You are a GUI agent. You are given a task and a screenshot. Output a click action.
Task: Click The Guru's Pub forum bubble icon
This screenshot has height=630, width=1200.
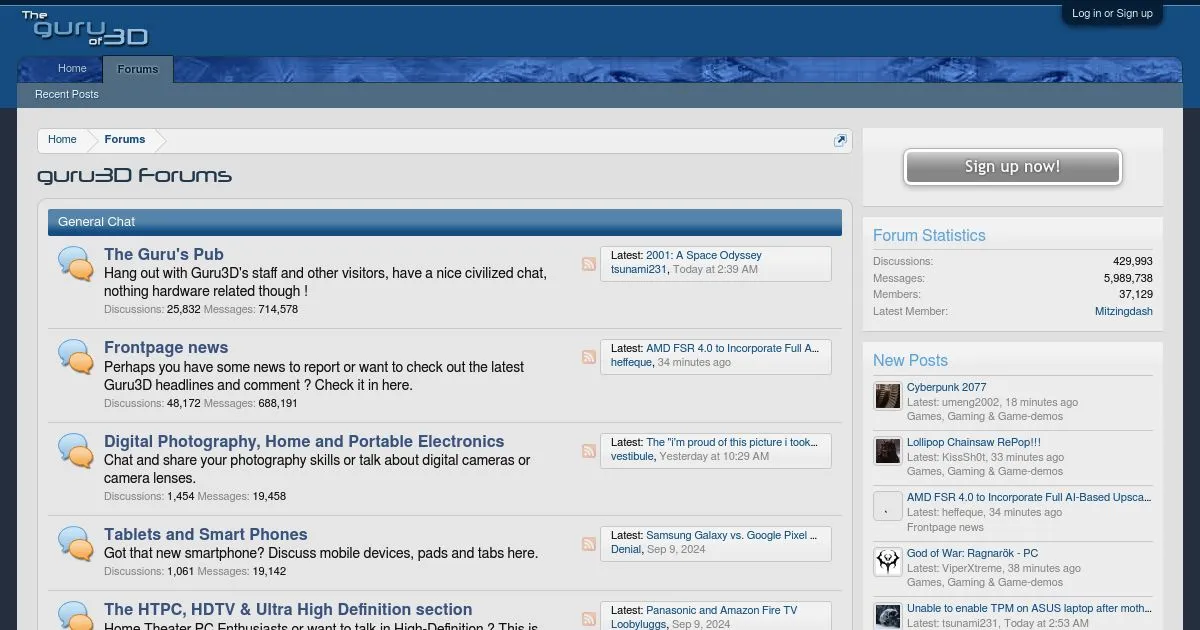tap(76, 264)
